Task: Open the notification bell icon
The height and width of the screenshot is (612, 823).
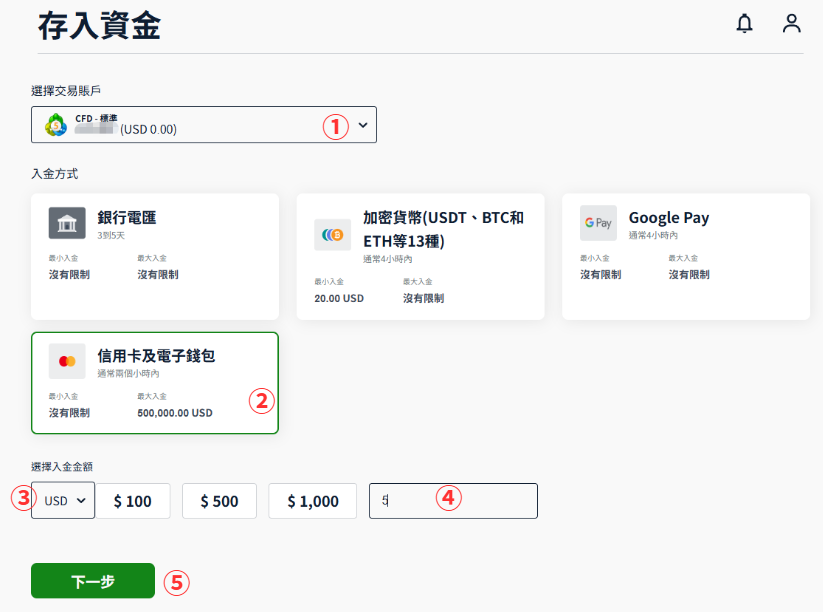Action: tap(744, 23)
